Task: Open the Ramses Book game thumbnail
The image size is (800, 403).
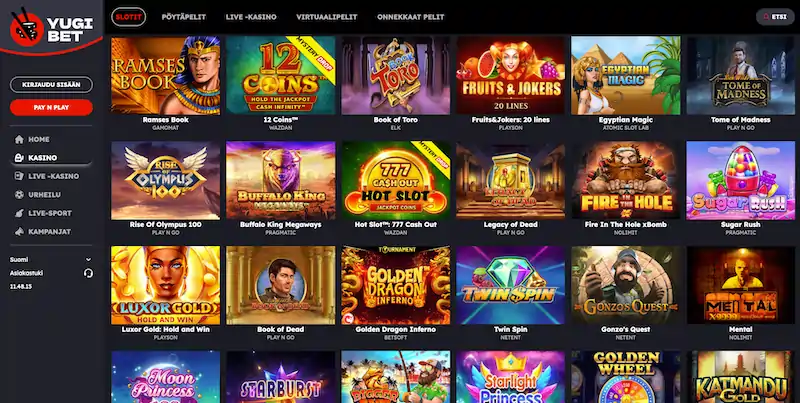Action: click(x=166, y=75)
